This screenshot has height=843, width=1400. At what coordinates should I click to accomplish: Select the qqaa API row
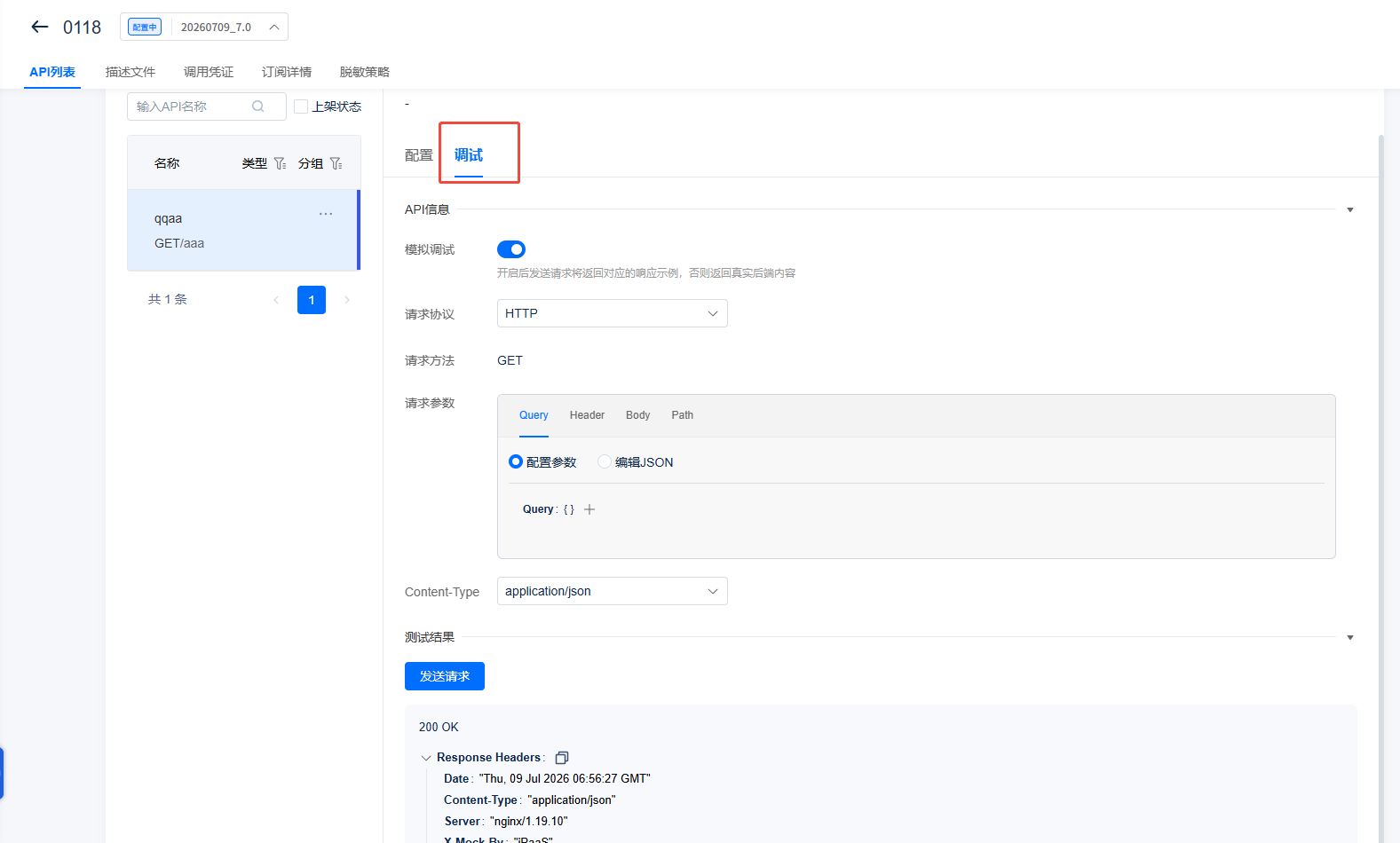pos(244,230)
